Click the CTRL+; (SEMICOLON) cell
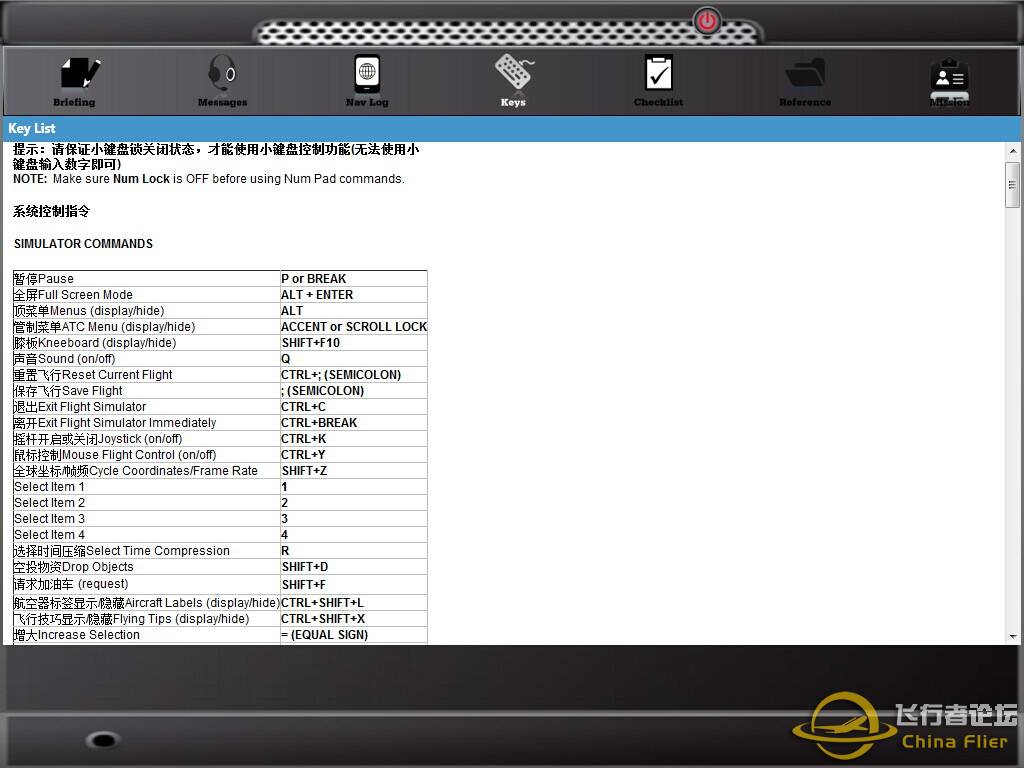This screenshot has height=768, width=1024. 354,375
